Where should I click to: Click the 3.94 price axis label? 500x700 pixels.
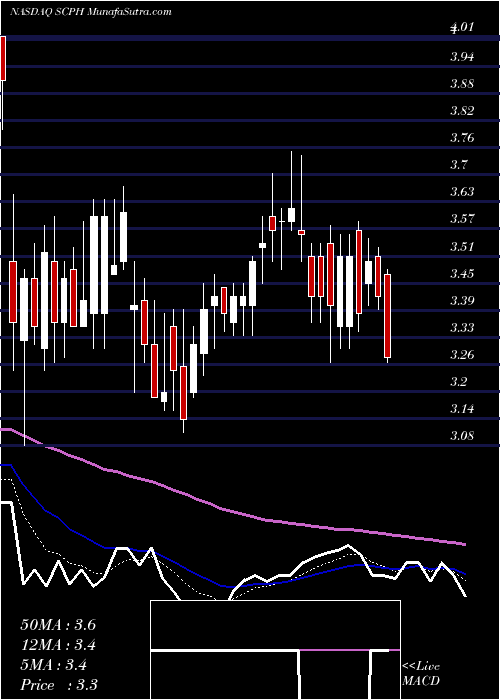tap(462, 57)
